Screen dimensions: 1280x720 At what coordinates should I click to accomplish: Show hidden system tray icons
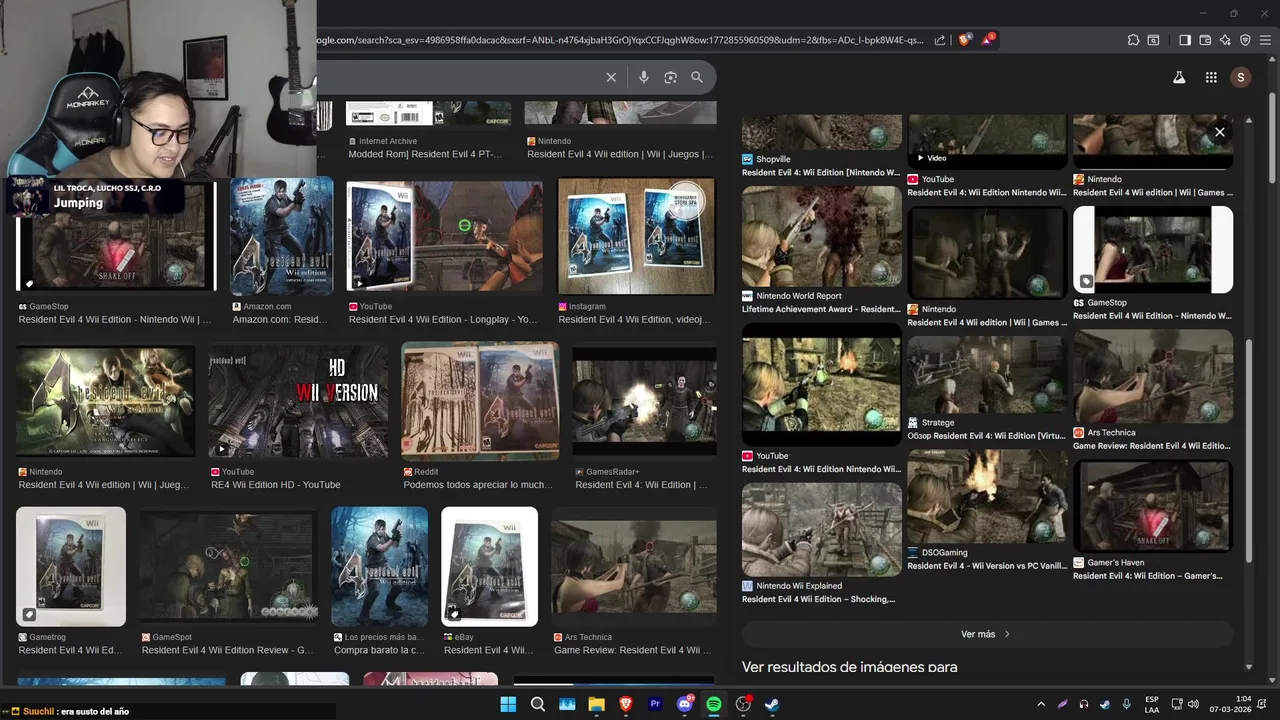tap(1041, 704)
